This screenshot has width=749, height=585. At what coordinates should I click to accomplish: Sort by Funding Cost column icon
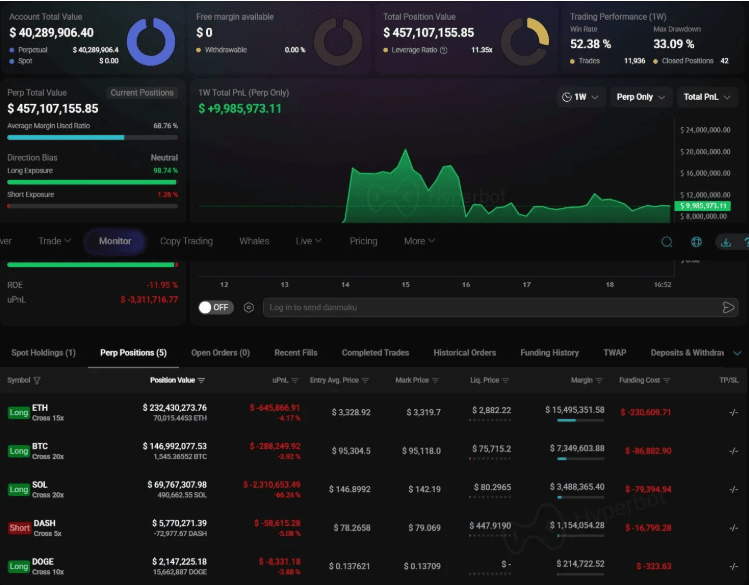(667, 381)
